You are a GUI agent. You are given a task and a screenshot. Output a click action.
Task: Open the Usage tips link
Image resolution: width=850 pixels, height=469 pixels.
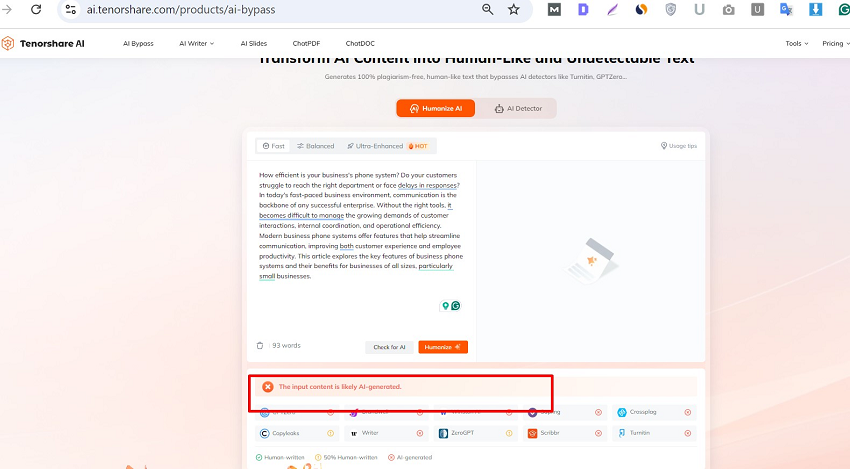click(679, 146)
